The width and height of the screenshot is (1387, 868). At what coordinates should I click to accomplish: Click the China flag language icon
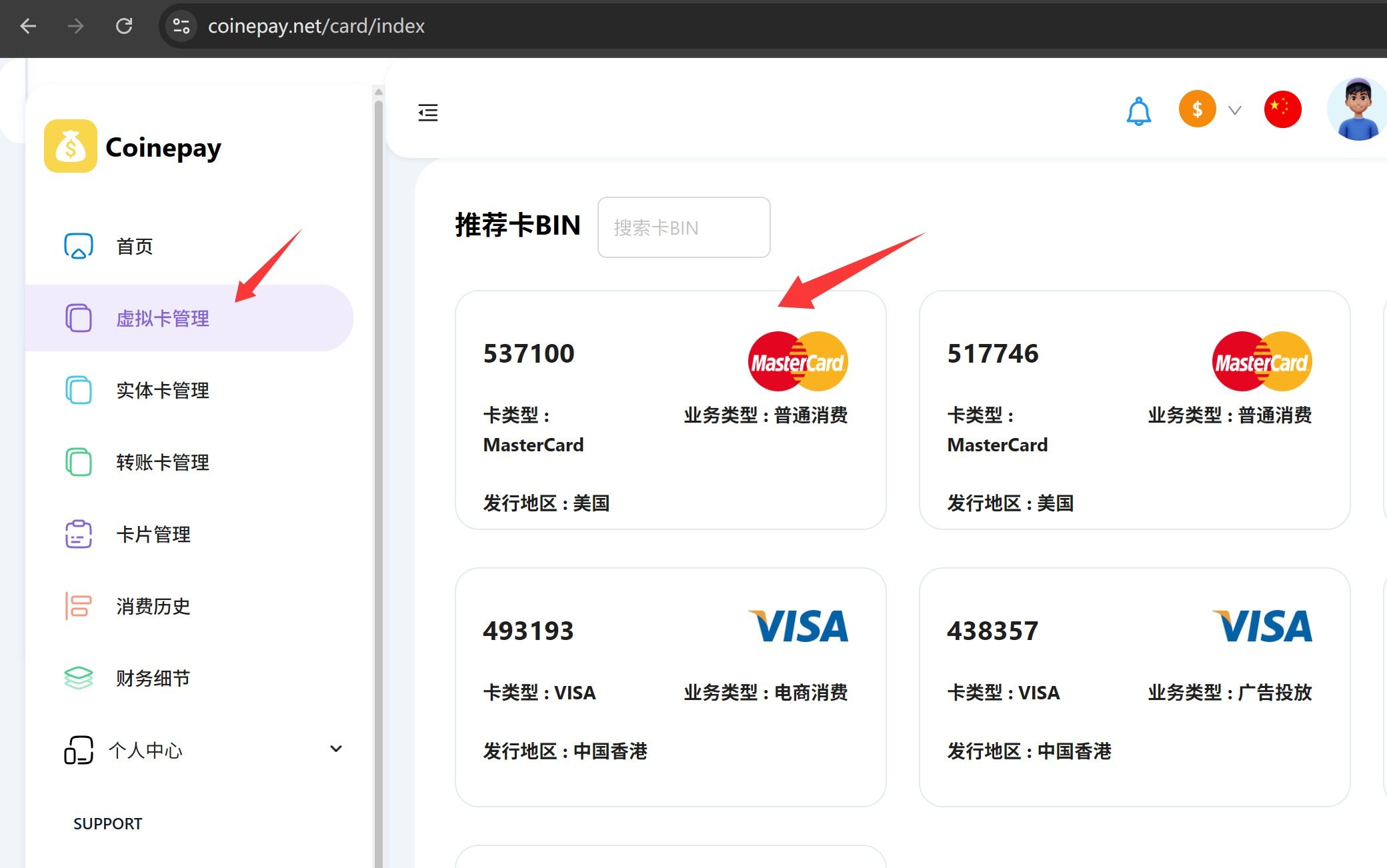tap(1282, 109)
